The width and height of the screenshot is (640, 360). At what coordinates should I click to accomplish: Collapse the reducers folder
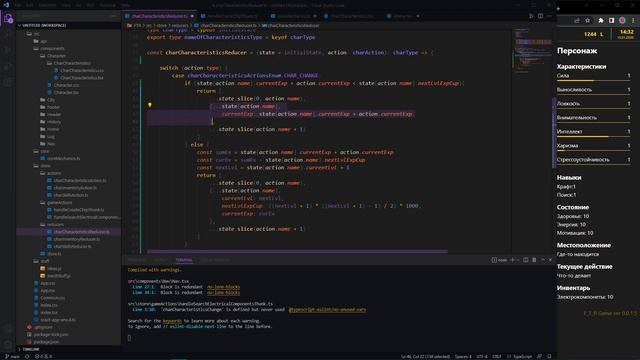point(52,224)
